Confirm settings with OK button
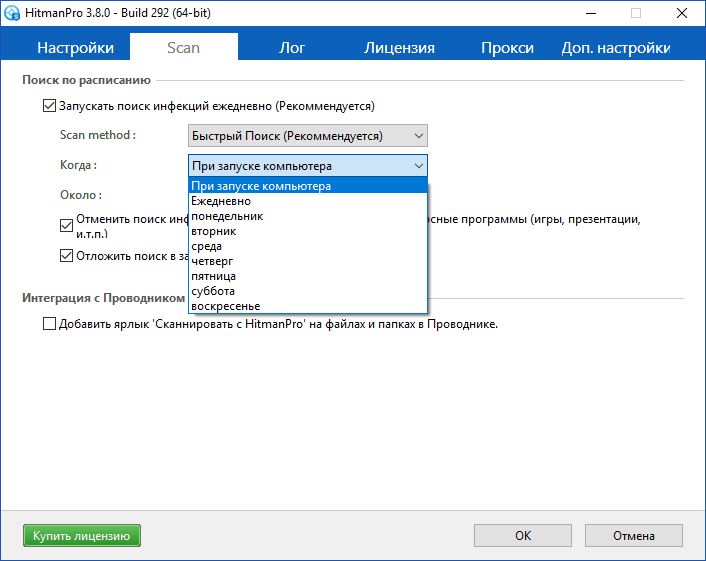This screenshot has height=561, width=706. [x=523, y=535]
